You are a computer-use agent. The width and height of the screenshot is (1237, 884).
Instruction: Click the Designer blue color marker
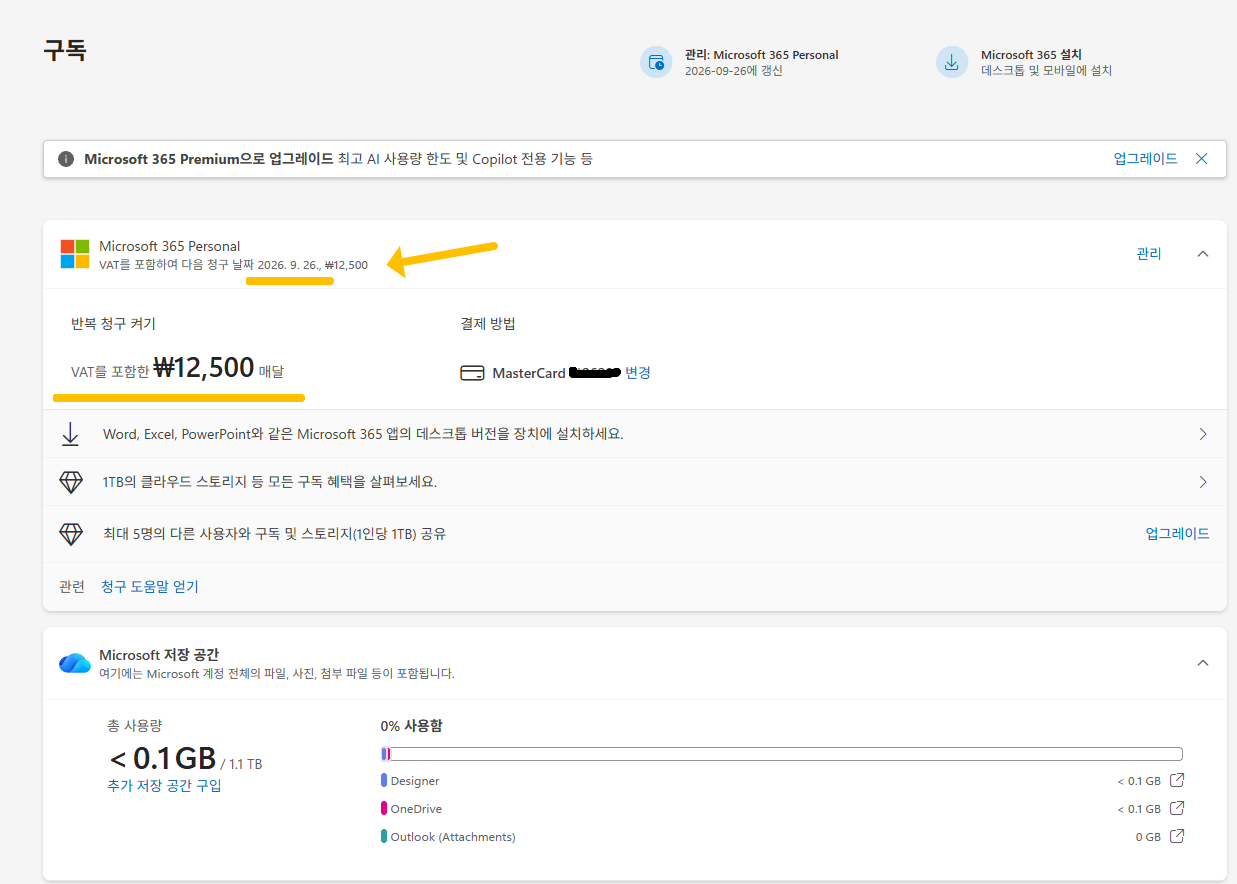(384, 781)
